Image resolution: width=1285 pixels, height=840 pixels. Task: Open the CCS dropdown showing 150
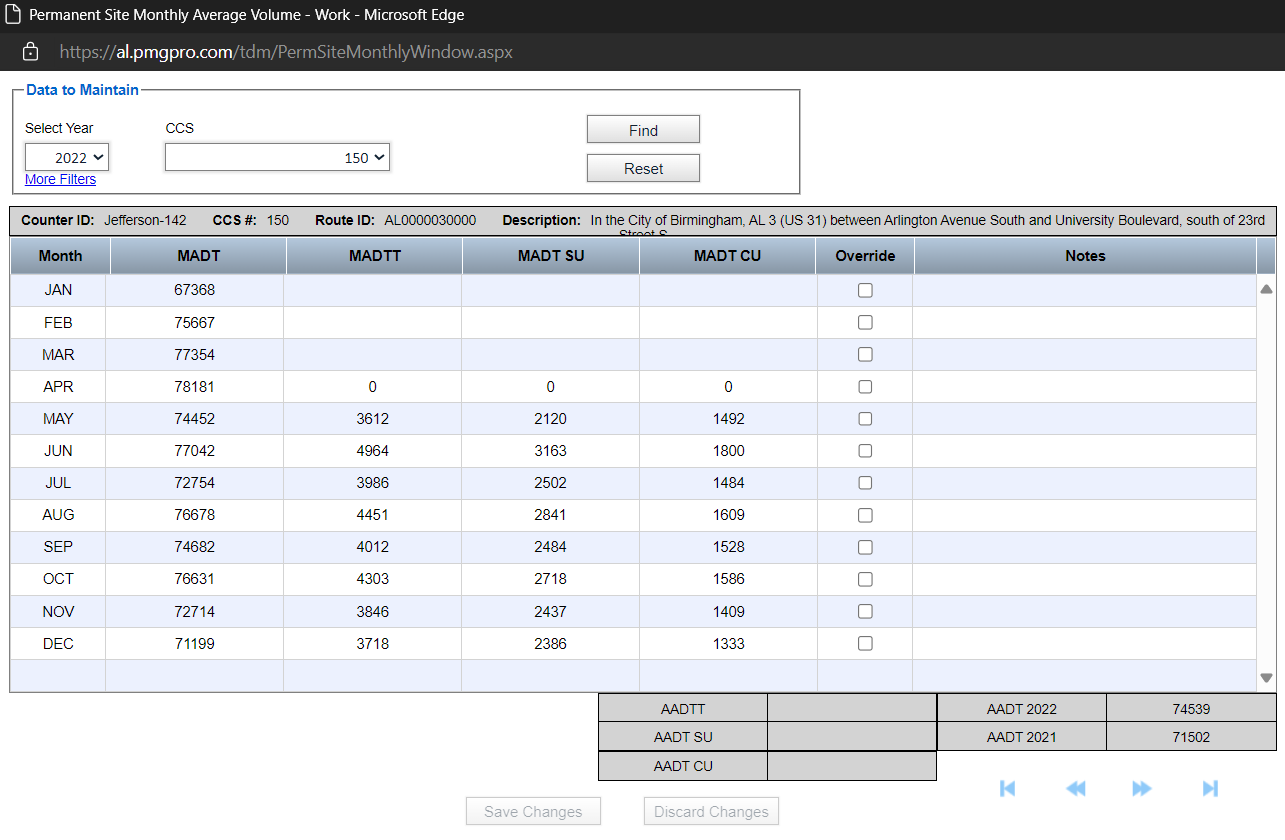point(277,157)
